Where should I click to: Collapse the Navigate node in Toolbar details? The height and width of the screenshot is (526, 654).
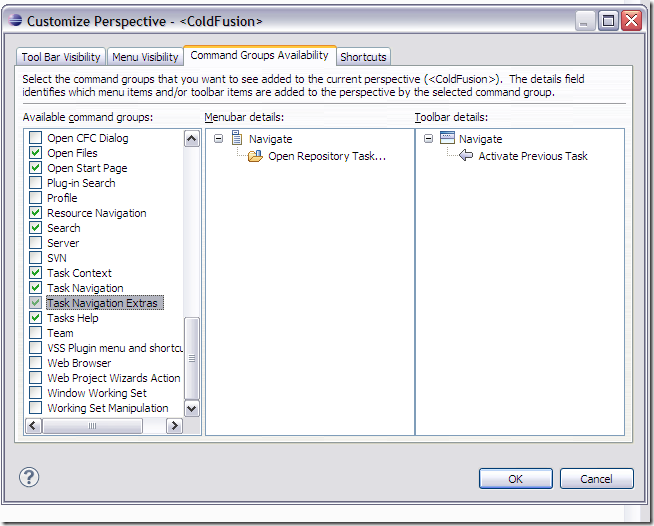[428, 139]
